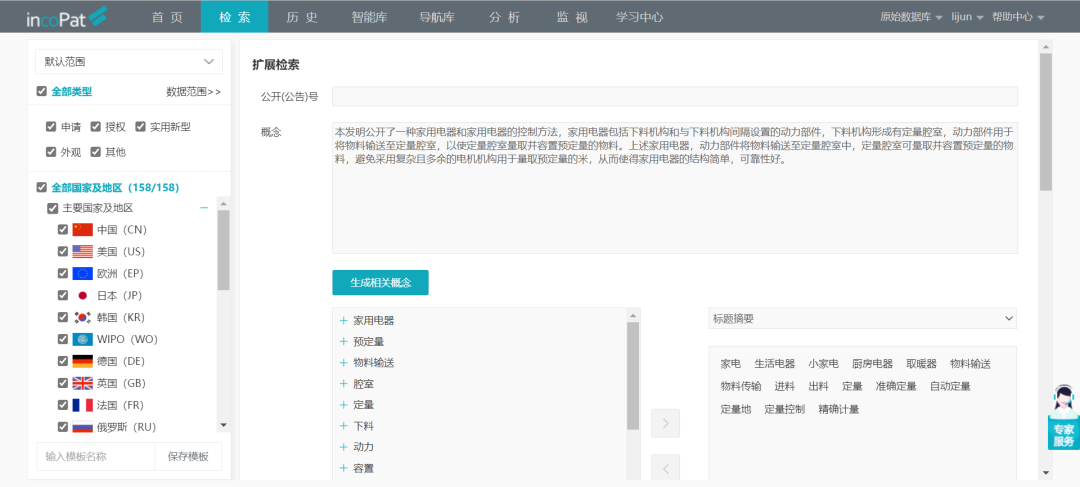Switch to the 分析 tab
The image size is (1080, 487).
click(x=504, y=17)
